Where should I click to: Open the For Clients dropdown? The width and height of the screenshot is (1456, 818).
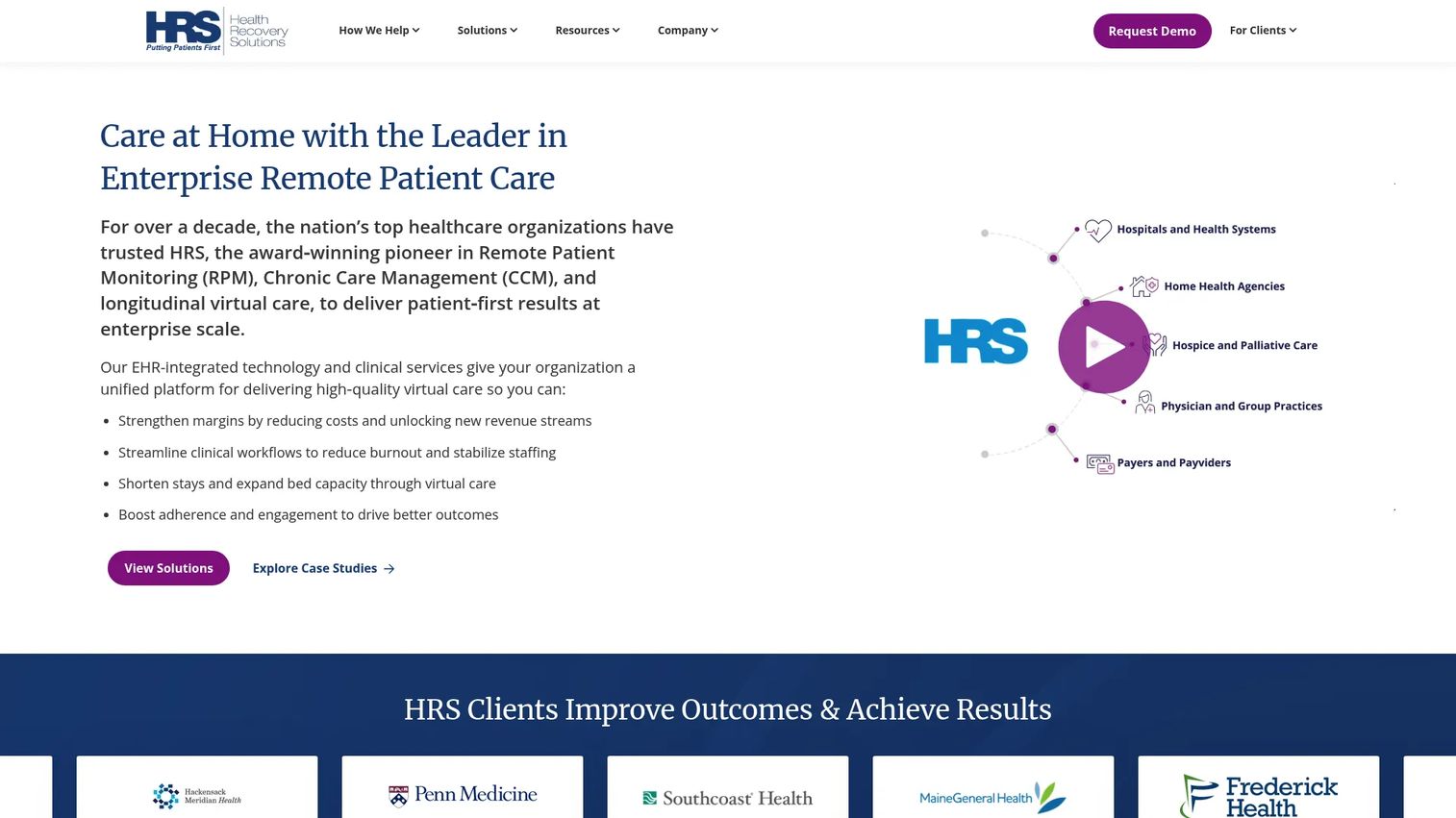pos(1263,31)
